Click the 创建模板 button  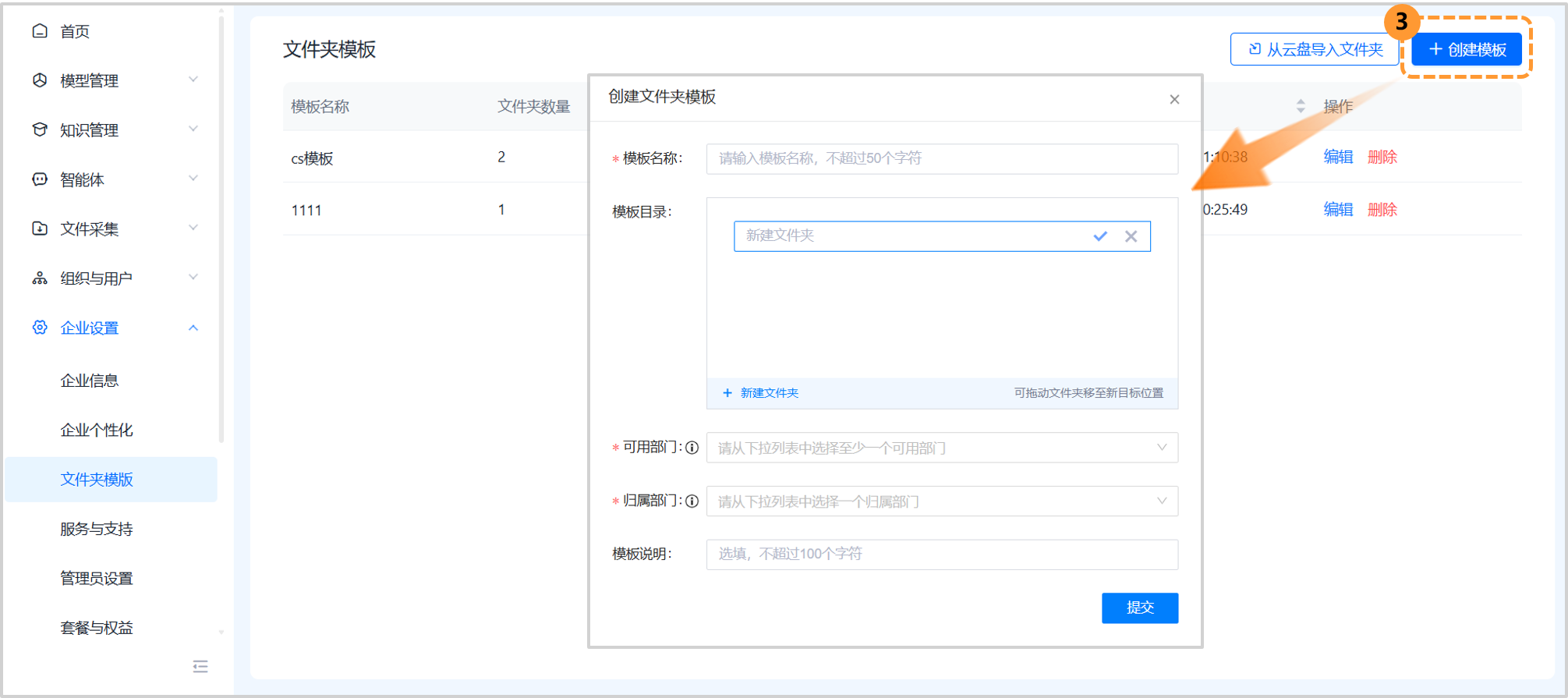tap(1467, 49)
